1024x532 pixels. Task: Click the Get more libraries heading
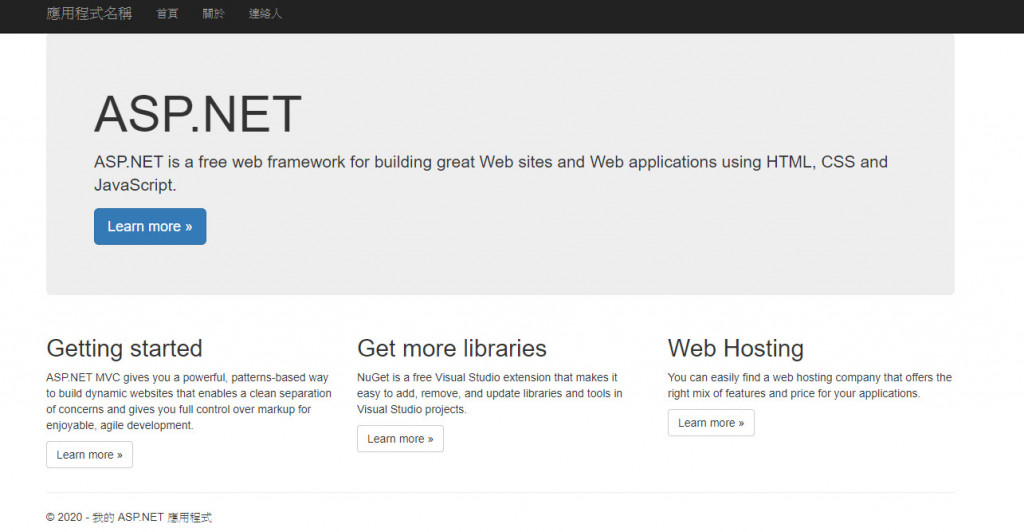452,349
